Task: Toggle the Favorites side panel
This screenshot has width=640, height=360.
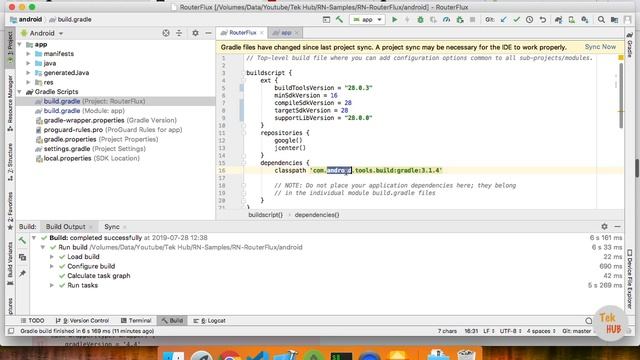Action: tap(10, 211)
